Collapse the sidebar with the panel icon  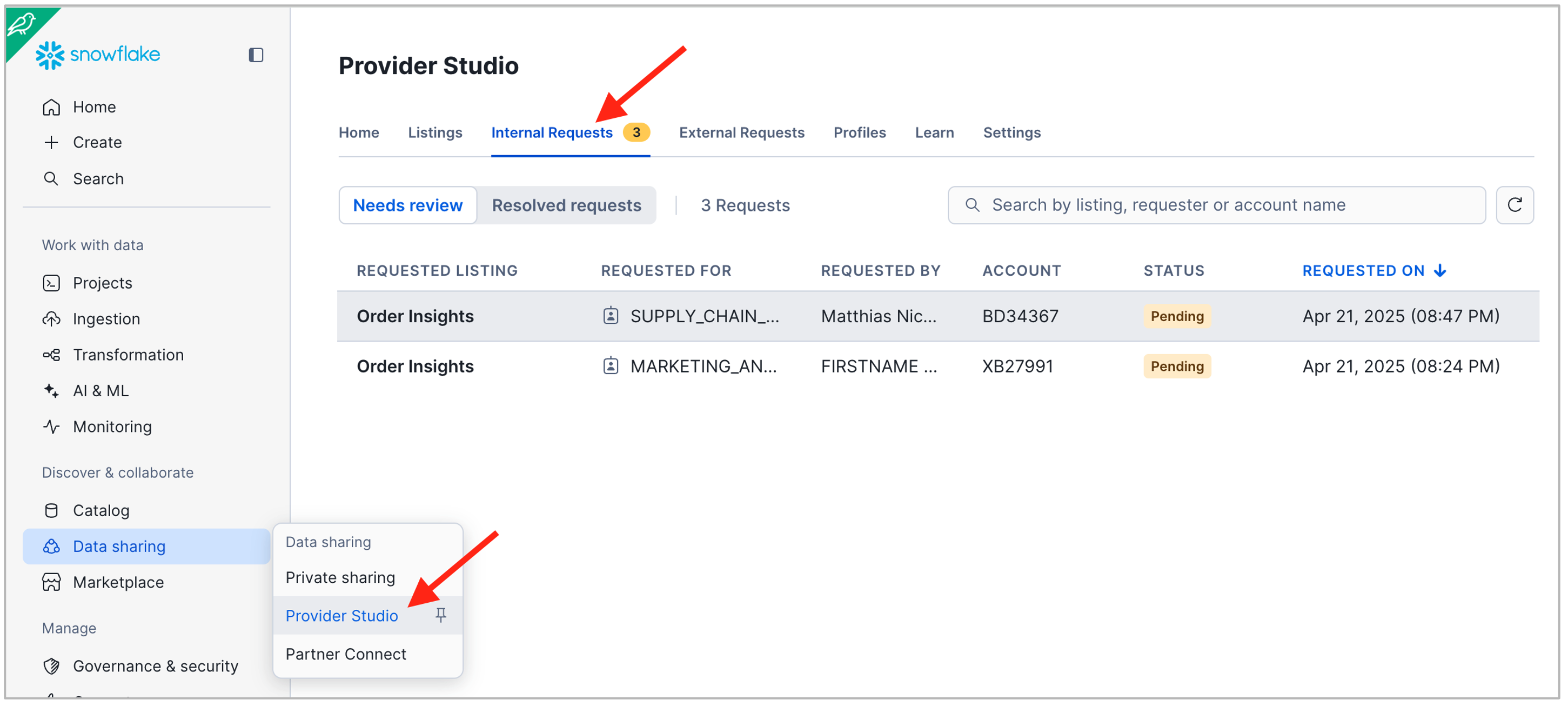tap(256, 55)
